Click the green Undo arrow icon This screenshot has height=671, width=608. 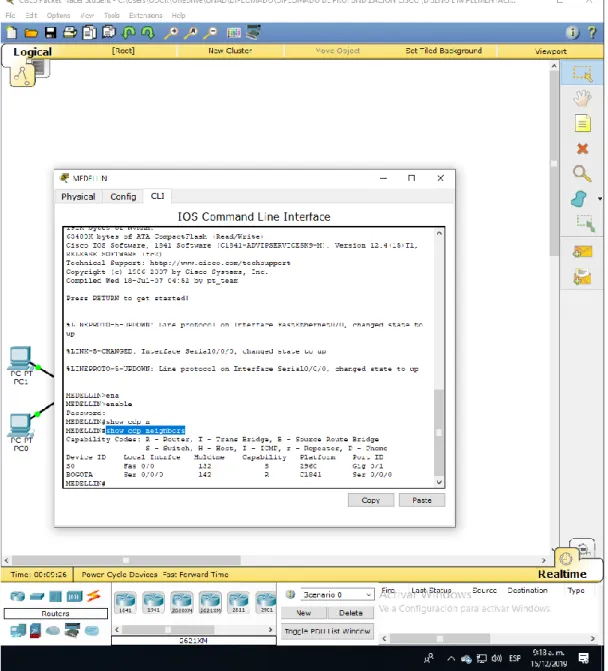click(128, 33)
